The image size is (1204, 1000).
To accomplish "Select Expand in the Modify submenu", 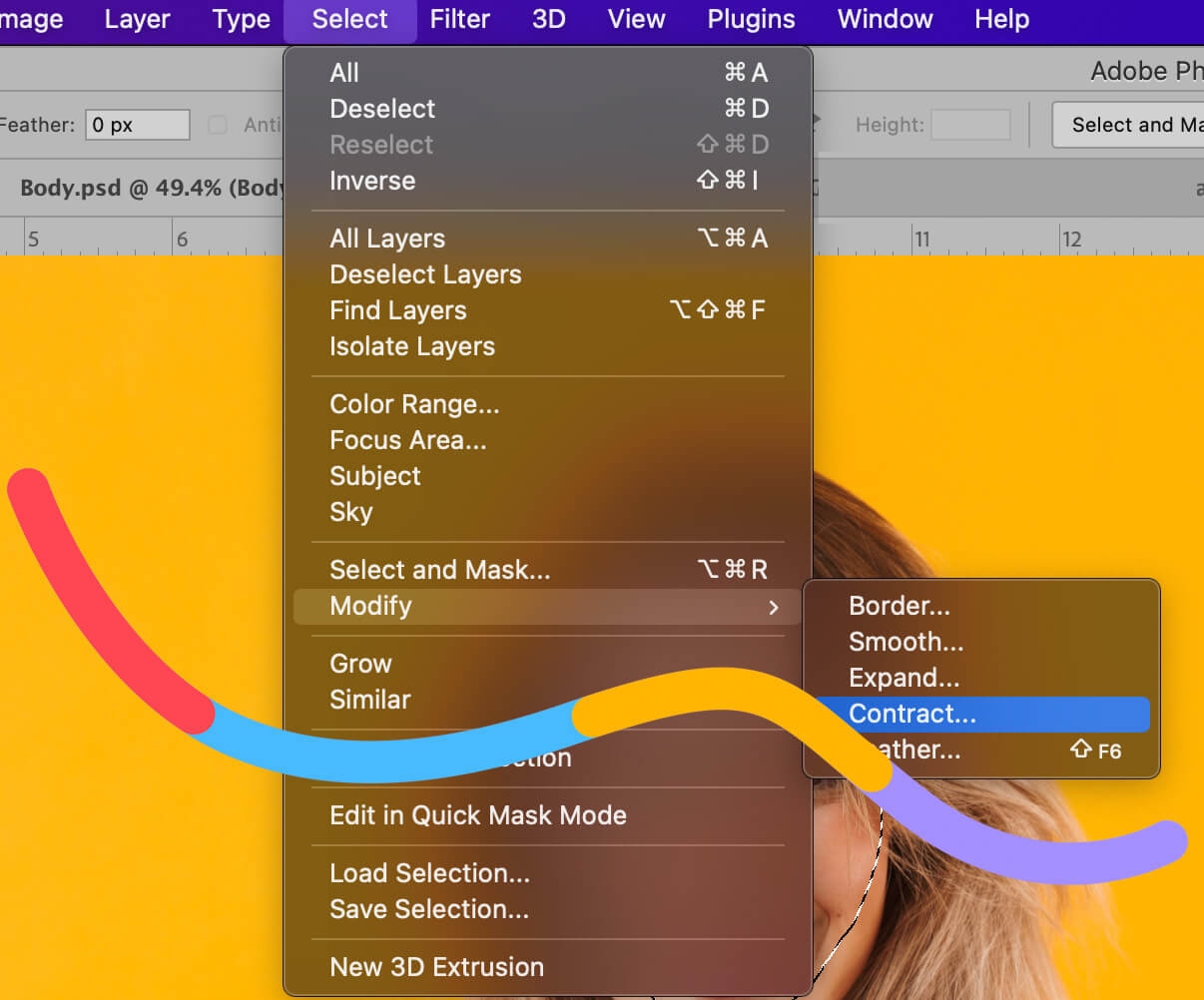I will coord(903,678).
